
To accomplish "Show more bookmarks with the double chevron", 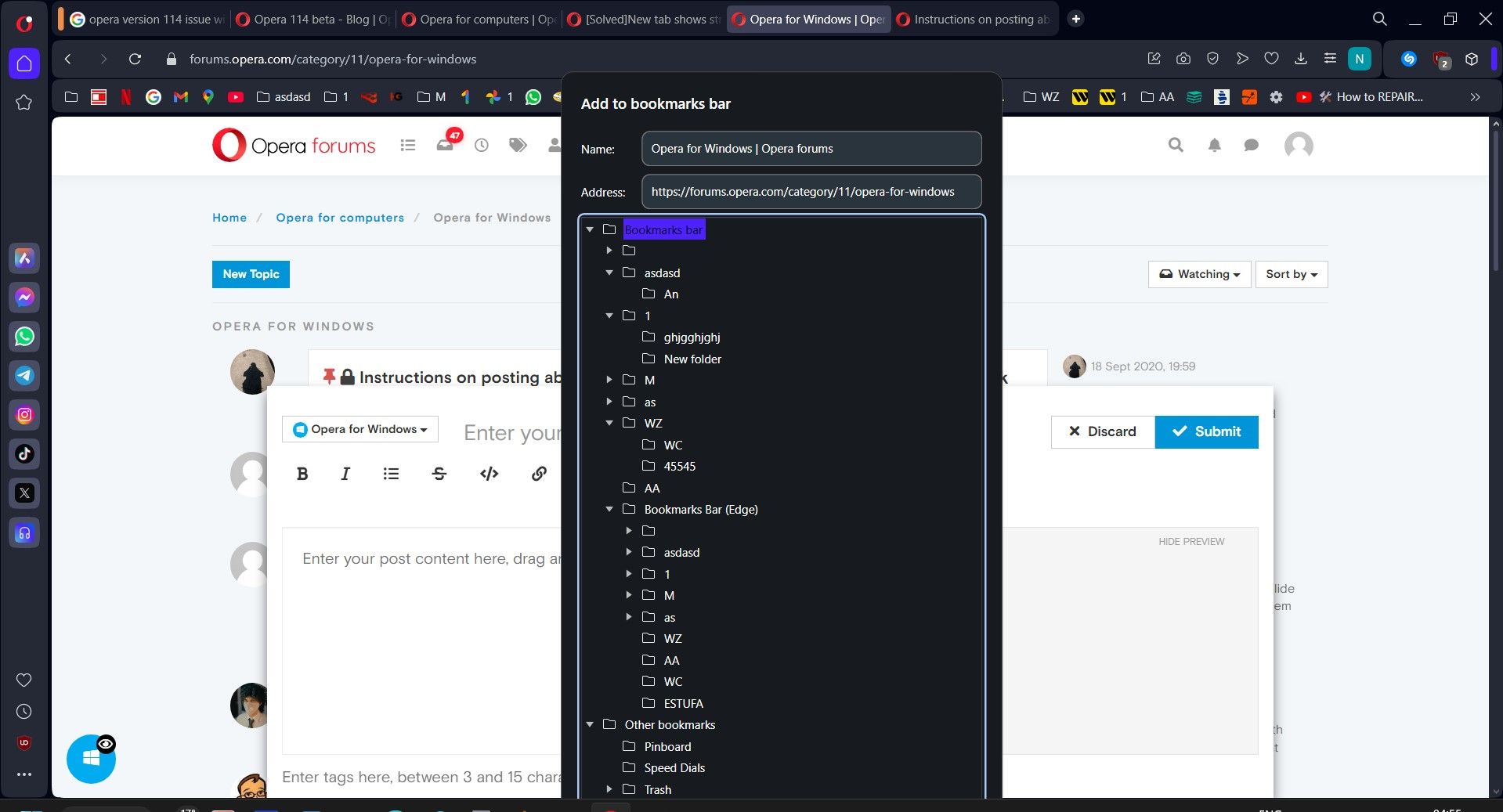I will pyautogui.click(x=1475, y=97).
